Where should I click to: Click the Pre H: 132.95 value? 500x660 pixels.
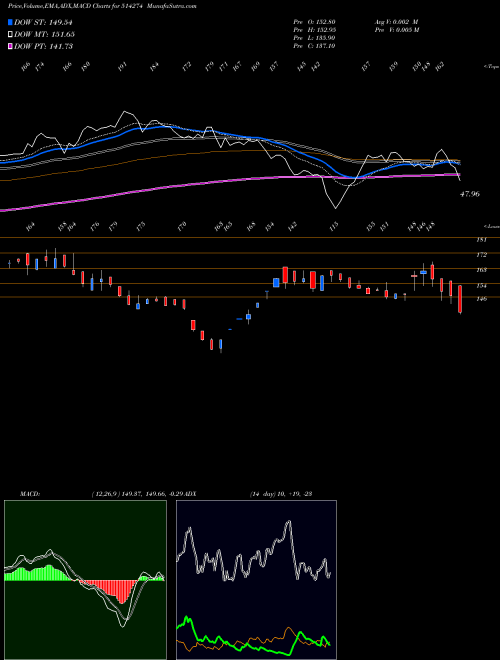click(314, 30)
